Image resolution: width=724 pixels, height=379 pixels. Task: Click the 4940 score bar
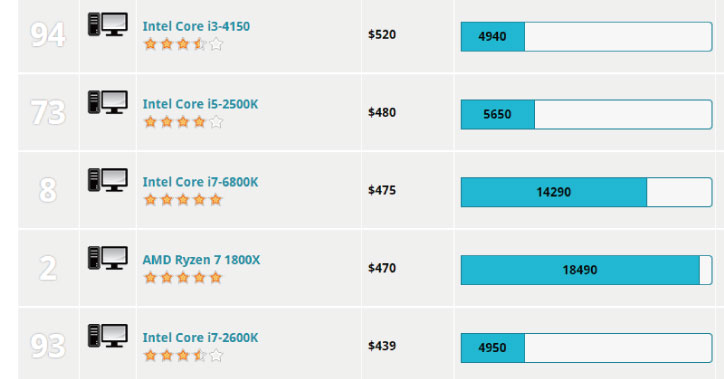586,36
